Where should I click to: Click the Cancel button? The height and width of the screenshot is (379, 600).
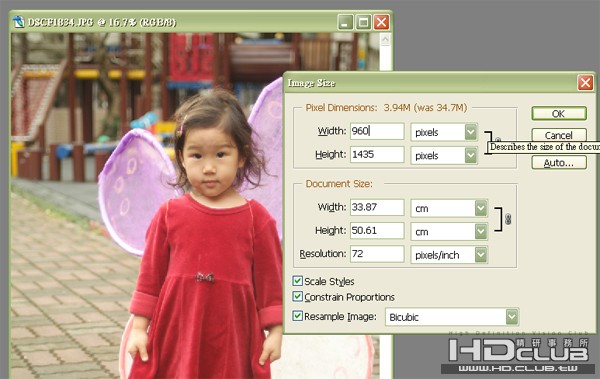[x=559, y=135]
